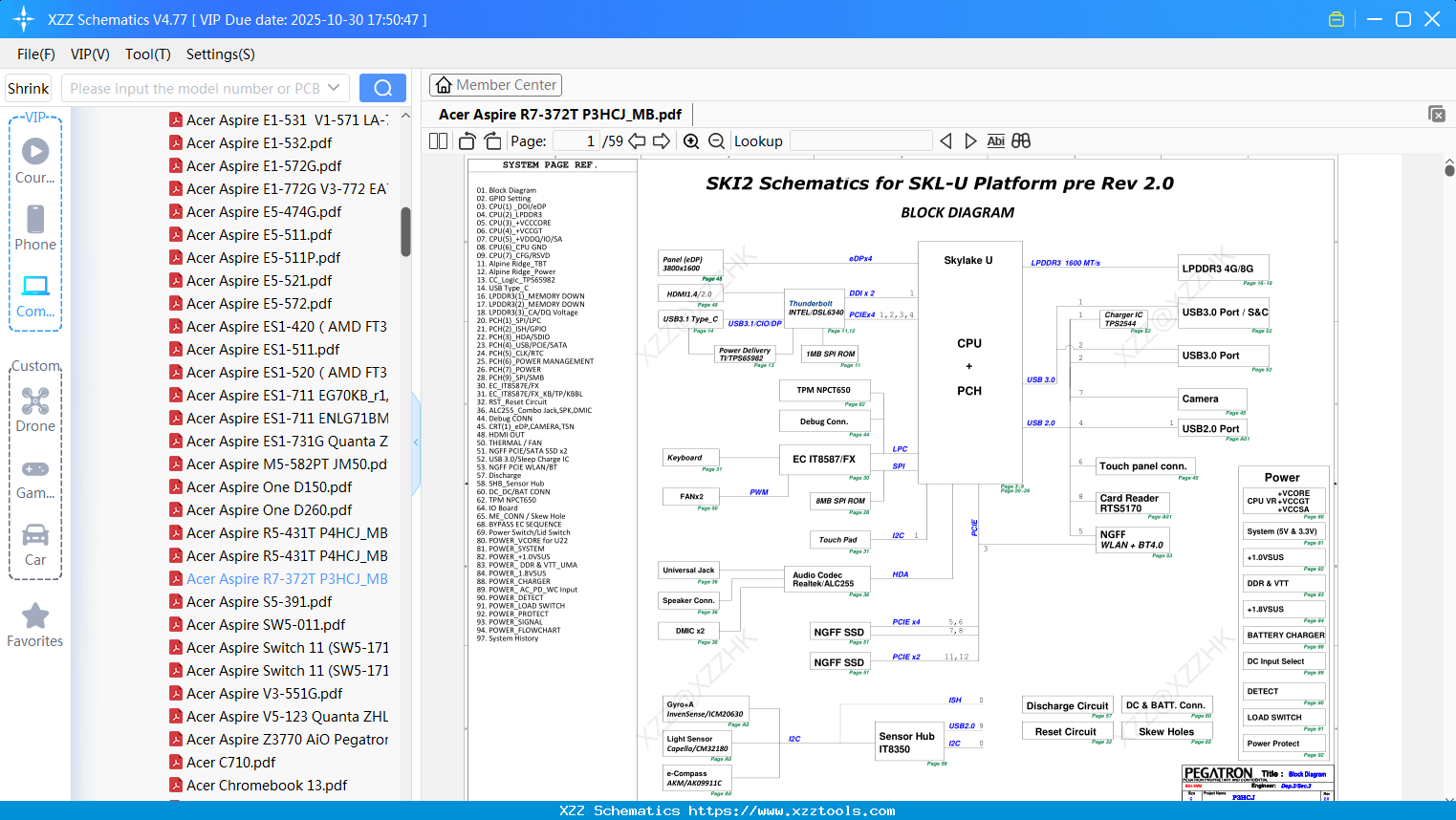Rotate the page clockwise

coord(492,141)
